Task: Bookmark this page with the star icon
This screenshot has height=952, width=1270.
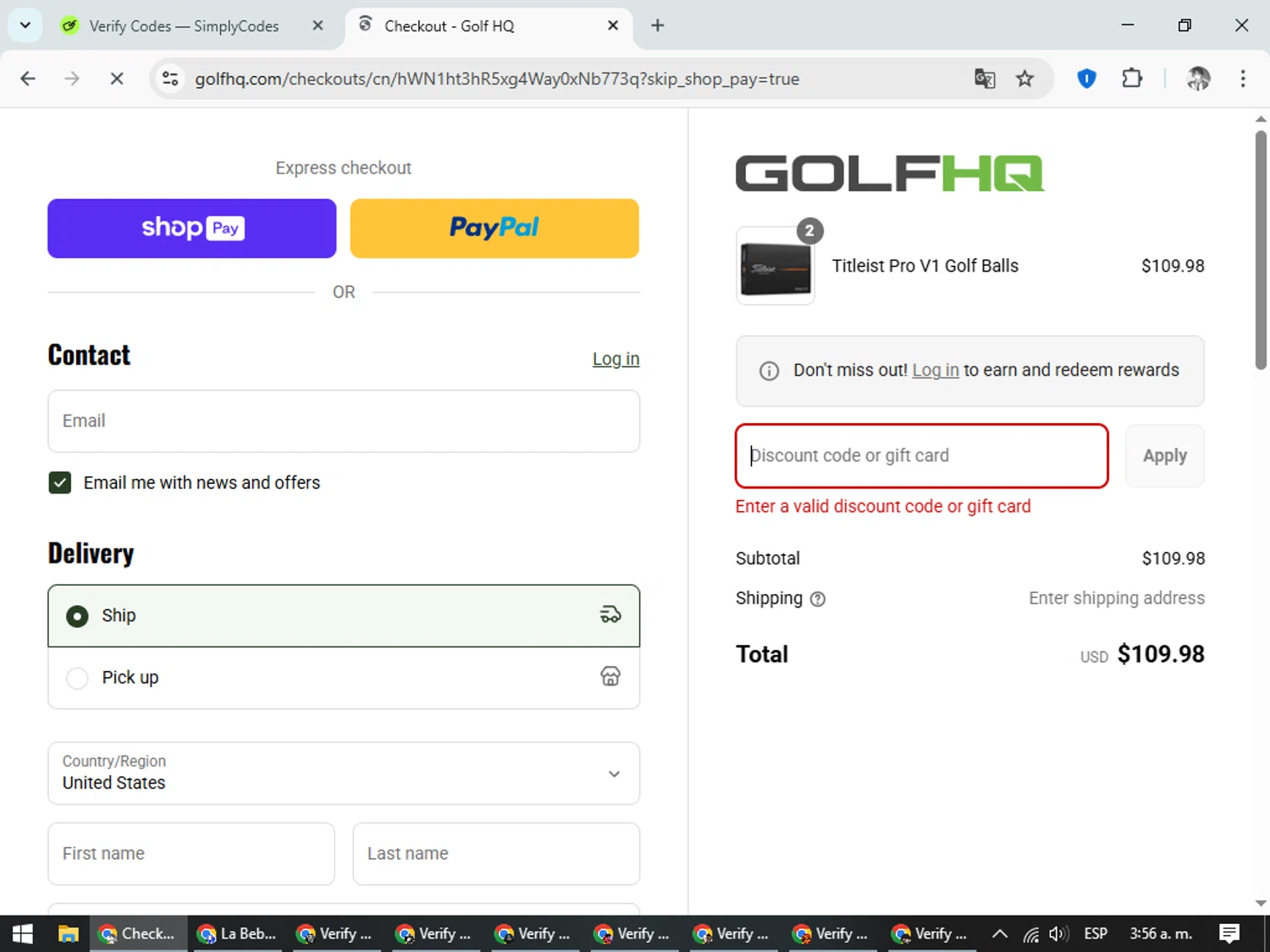Action: pos(1025,79)
